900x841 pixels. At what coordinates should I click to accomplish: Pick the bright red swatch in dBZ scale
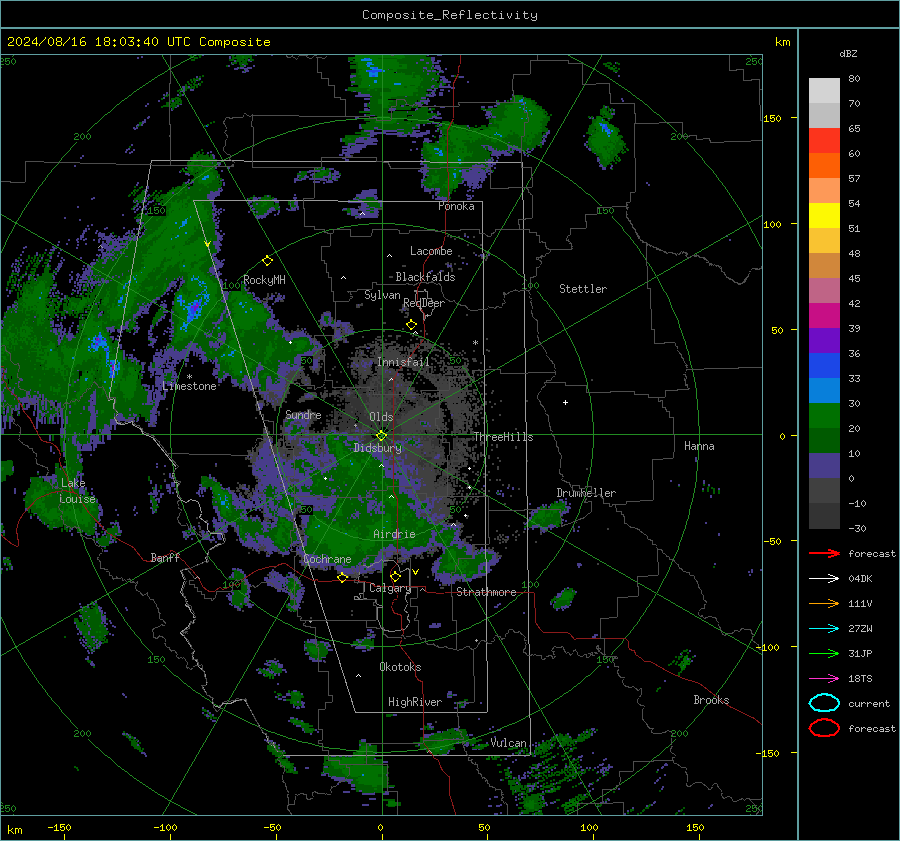tap(824, 141)
